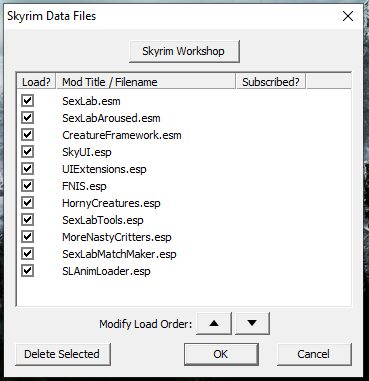Disable UIExtensions.esp load checkbox
Screen dimensions: 369x381
click(27, 169)
